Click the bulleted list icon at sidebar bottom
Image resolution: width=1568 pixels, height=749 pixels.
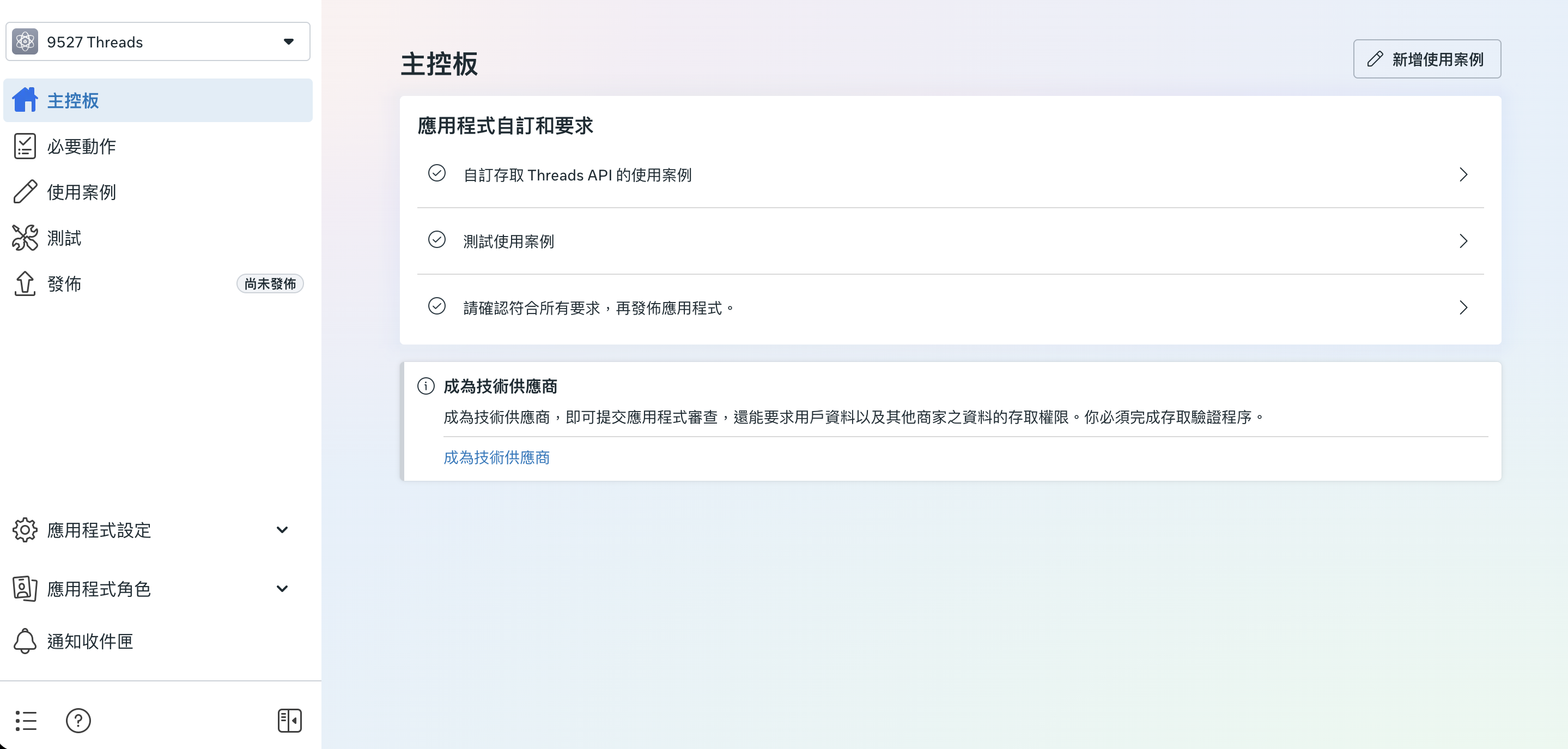click(26, 720)
